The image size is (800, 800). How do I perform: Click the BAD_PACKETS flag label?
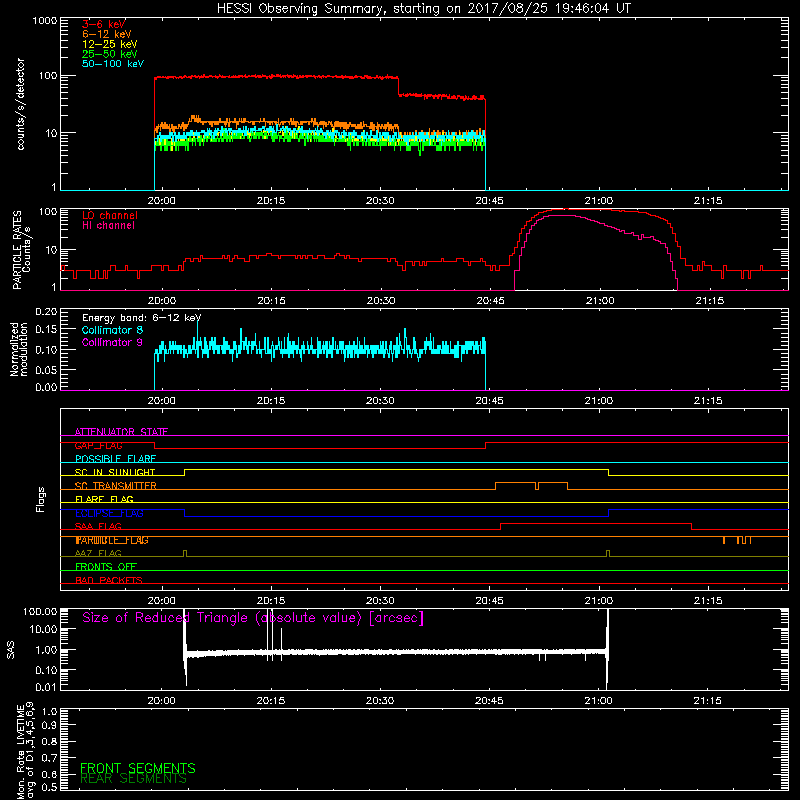109,581
